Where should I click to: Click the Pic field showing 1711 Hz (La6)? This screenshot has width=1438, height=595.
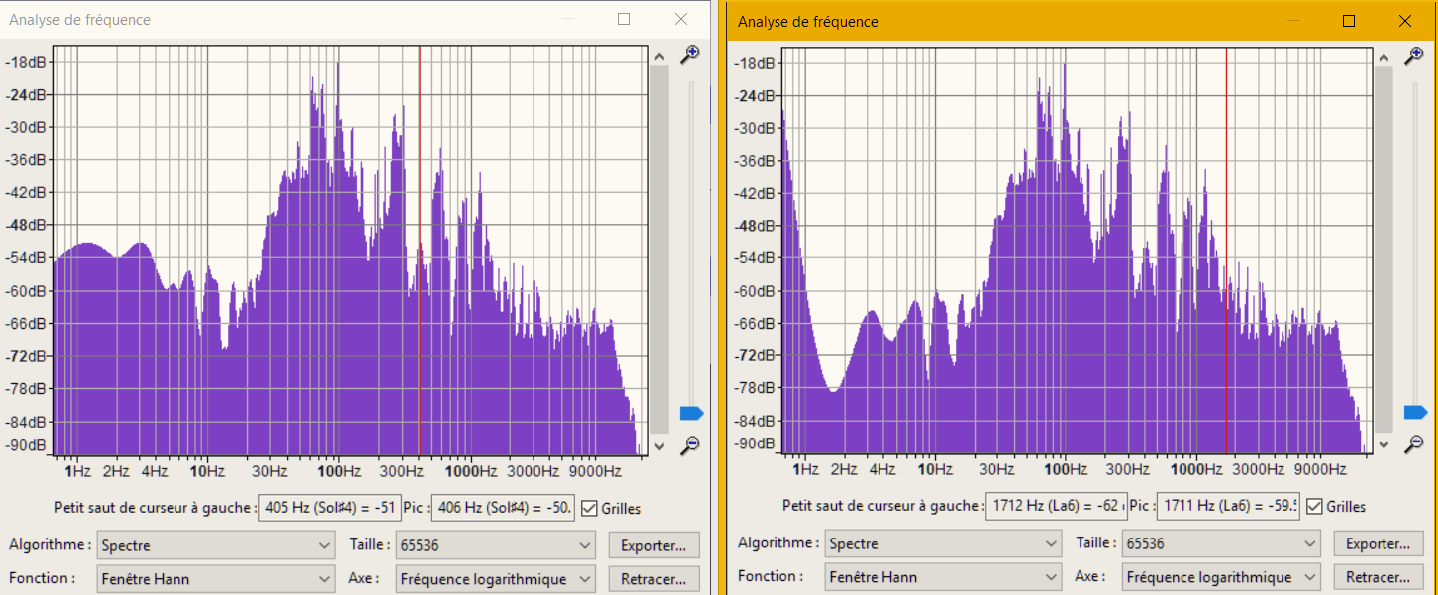point(1228,506)
